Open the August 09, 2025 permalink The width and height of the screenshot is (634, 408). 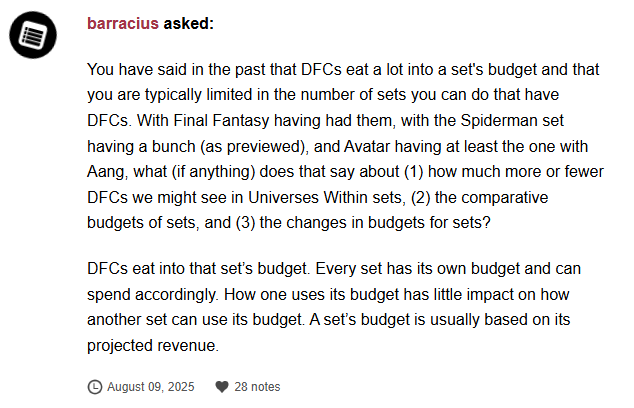pyautogui.click(x=150, y=386)
